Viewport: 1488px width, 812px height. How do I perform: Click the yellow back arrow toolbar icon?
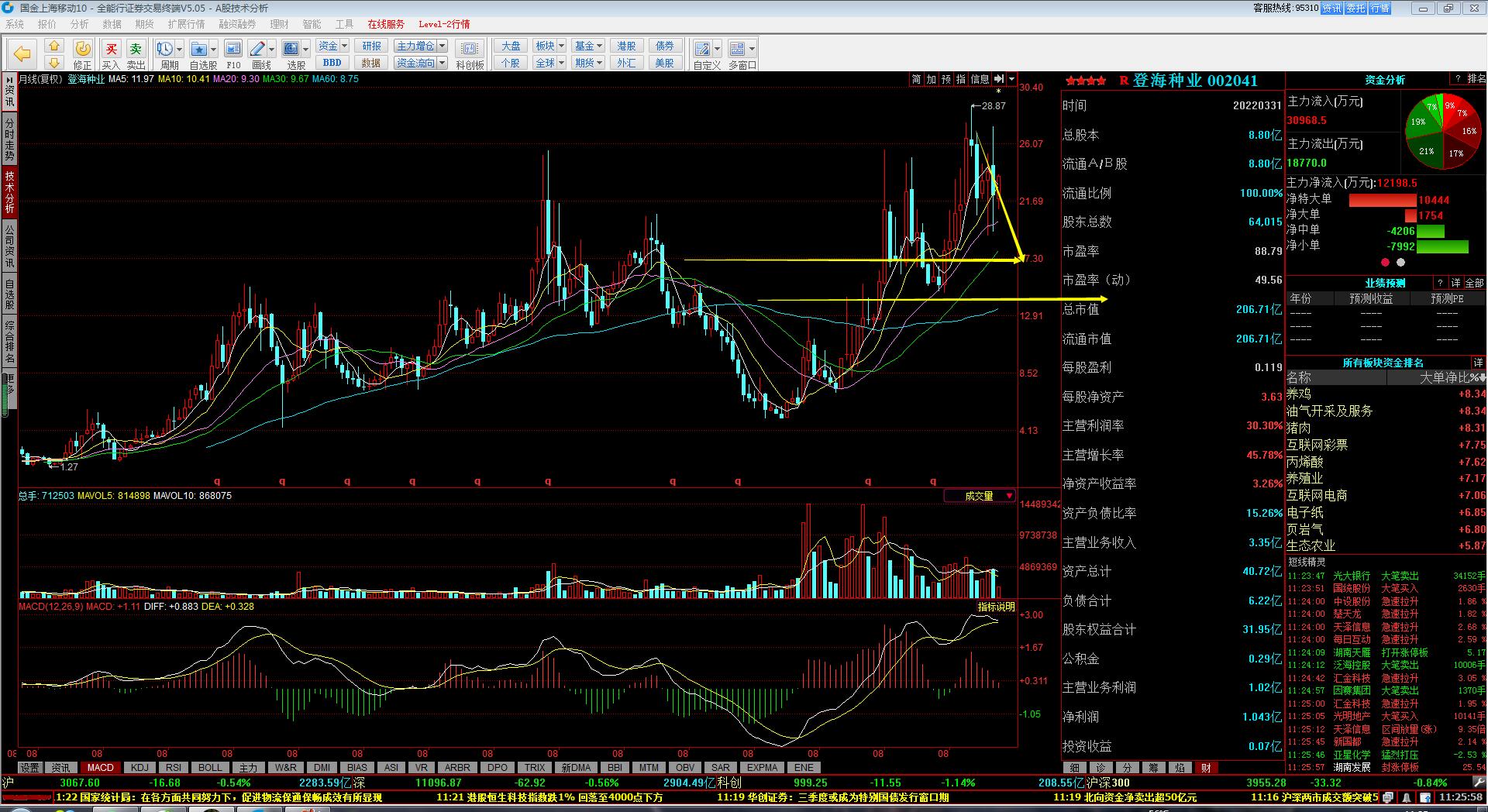coord(22,53)
